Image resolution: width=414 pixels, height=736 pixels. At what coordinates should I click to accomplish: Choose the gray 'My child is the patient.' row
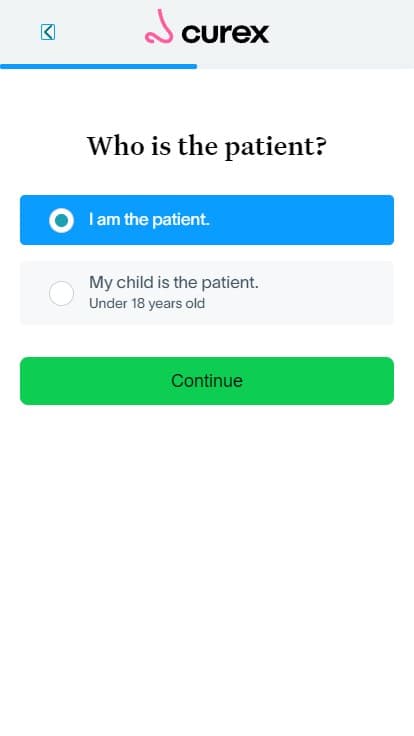207,293
